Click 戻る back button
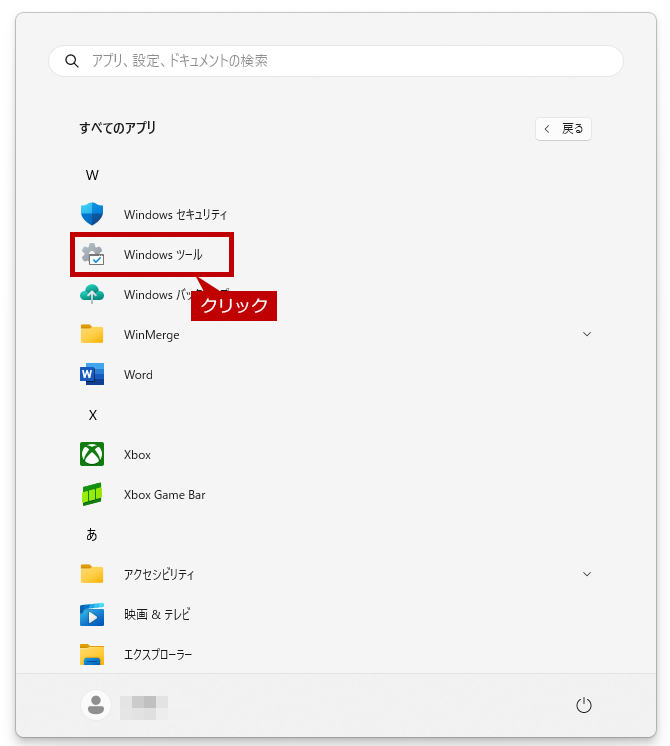Screen dimensions: 670x746 point(563,129)
